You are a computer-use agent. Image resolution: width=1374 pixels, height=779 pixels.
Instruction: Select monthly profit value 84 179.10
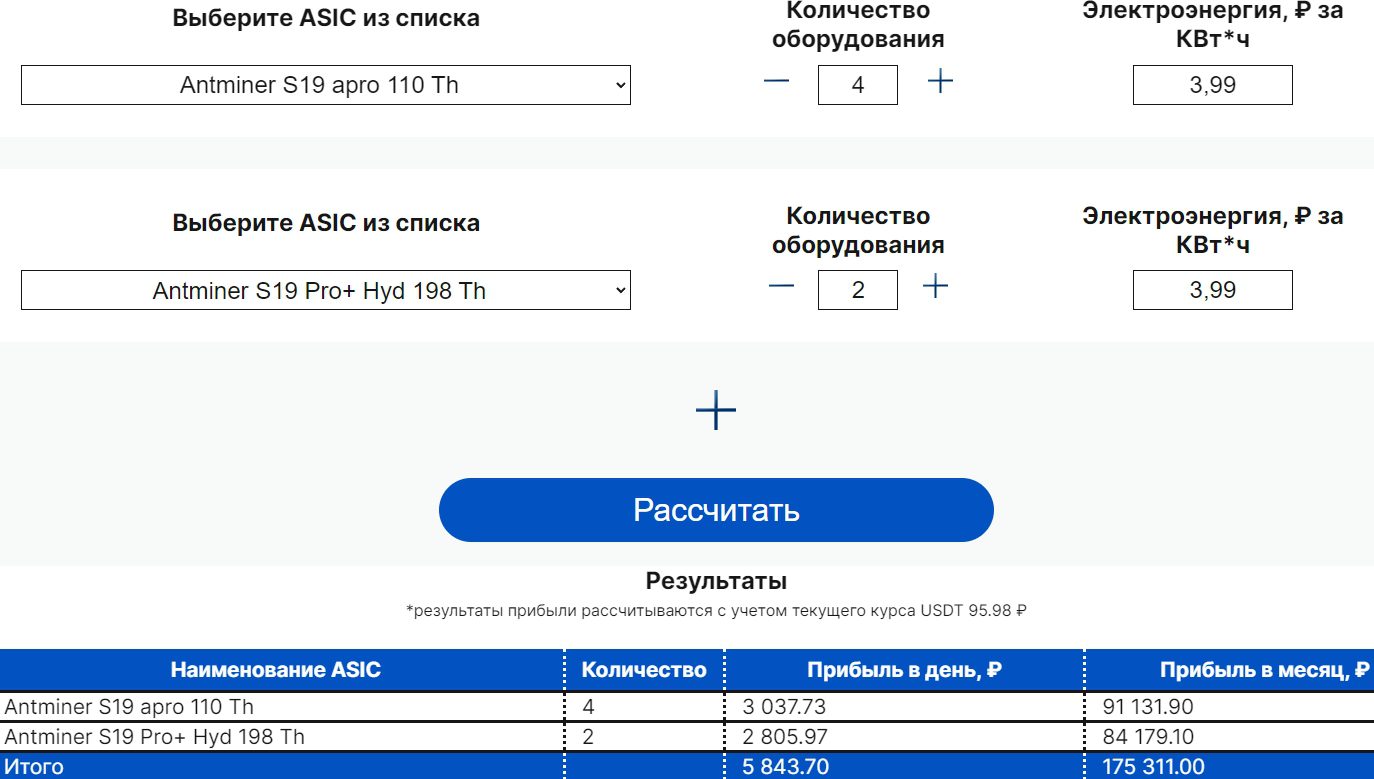tap(1148, 737)
